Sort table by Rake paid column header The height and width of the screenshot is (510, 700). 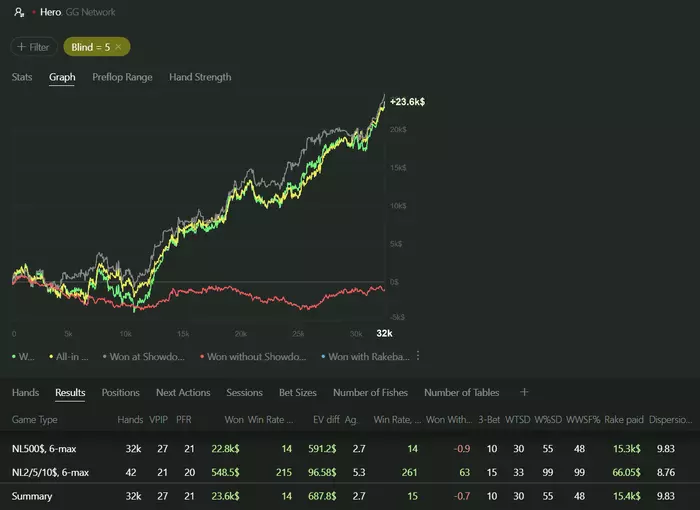tap(624, 420)
